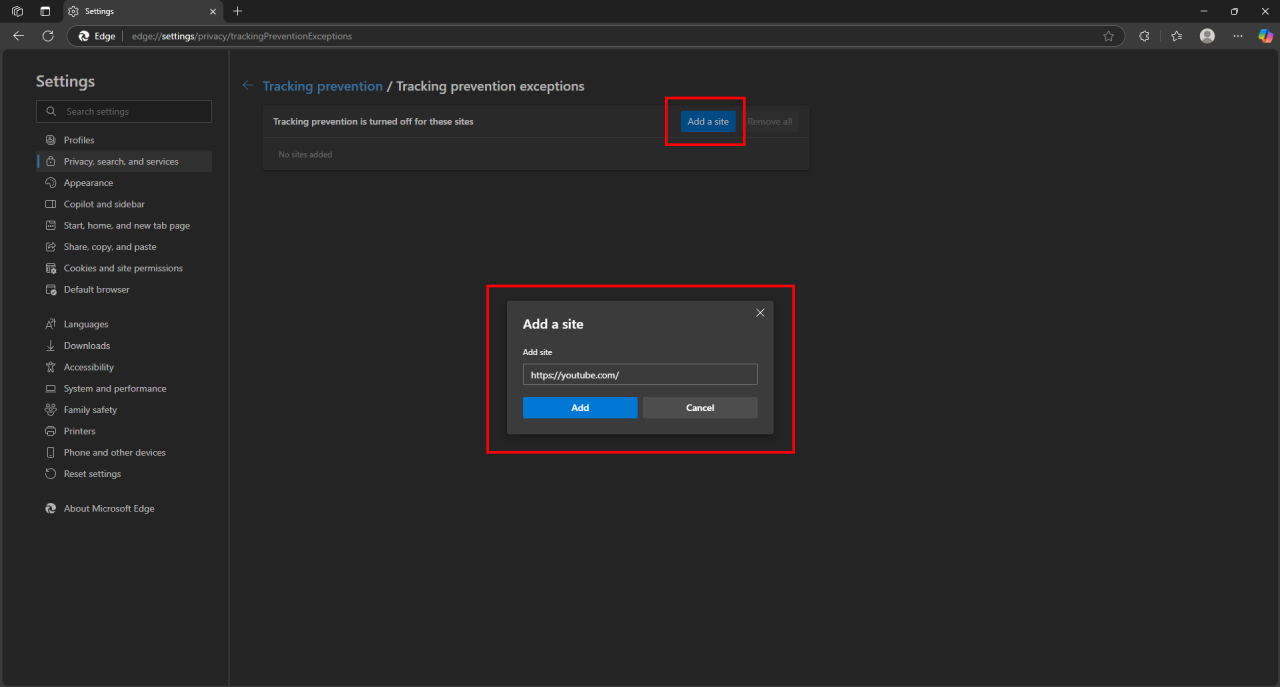Image resolution: width=1280 pixels, height=687 pixels.
Task: Open Cookies and site permissions
Action: 124,268
